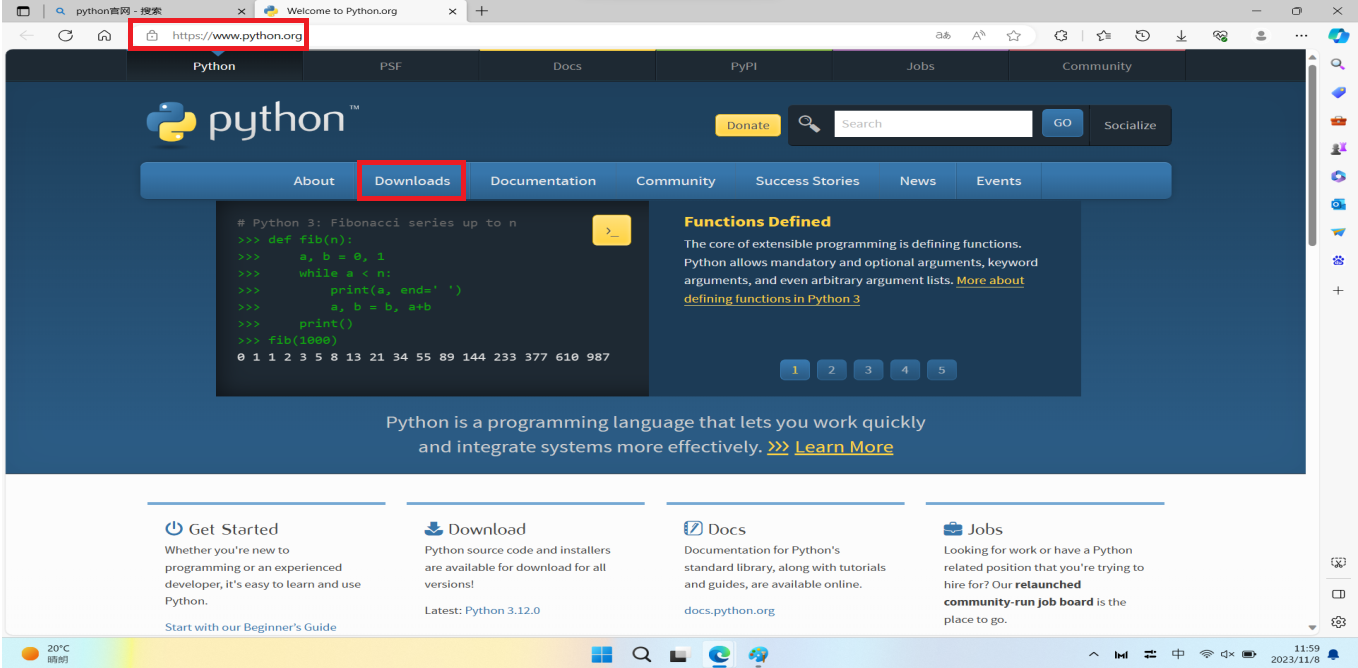Open News menu in main nav

(x=918, y=181)
